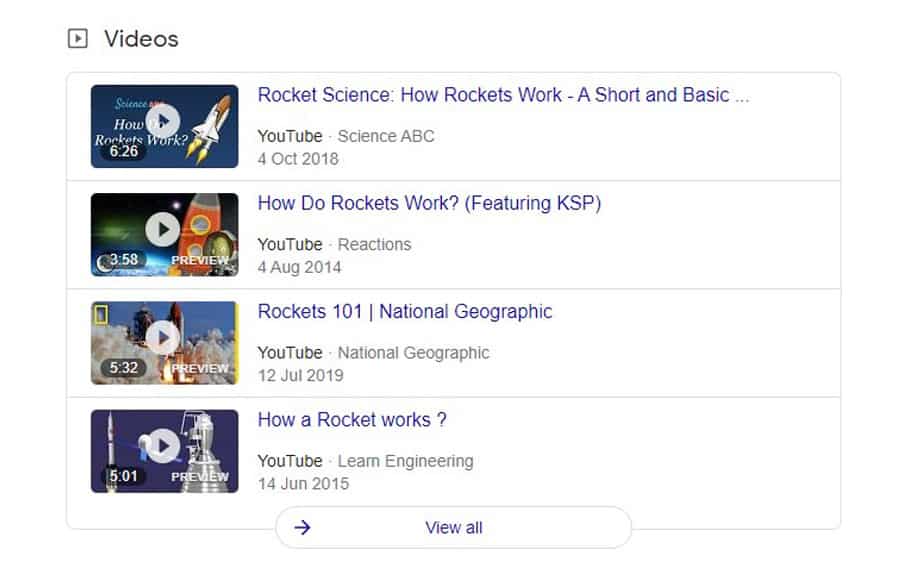Click the date '12 Jul 2019'
Image resolution: width=916 pixels, height=573 pixels.
coord(300,376)
